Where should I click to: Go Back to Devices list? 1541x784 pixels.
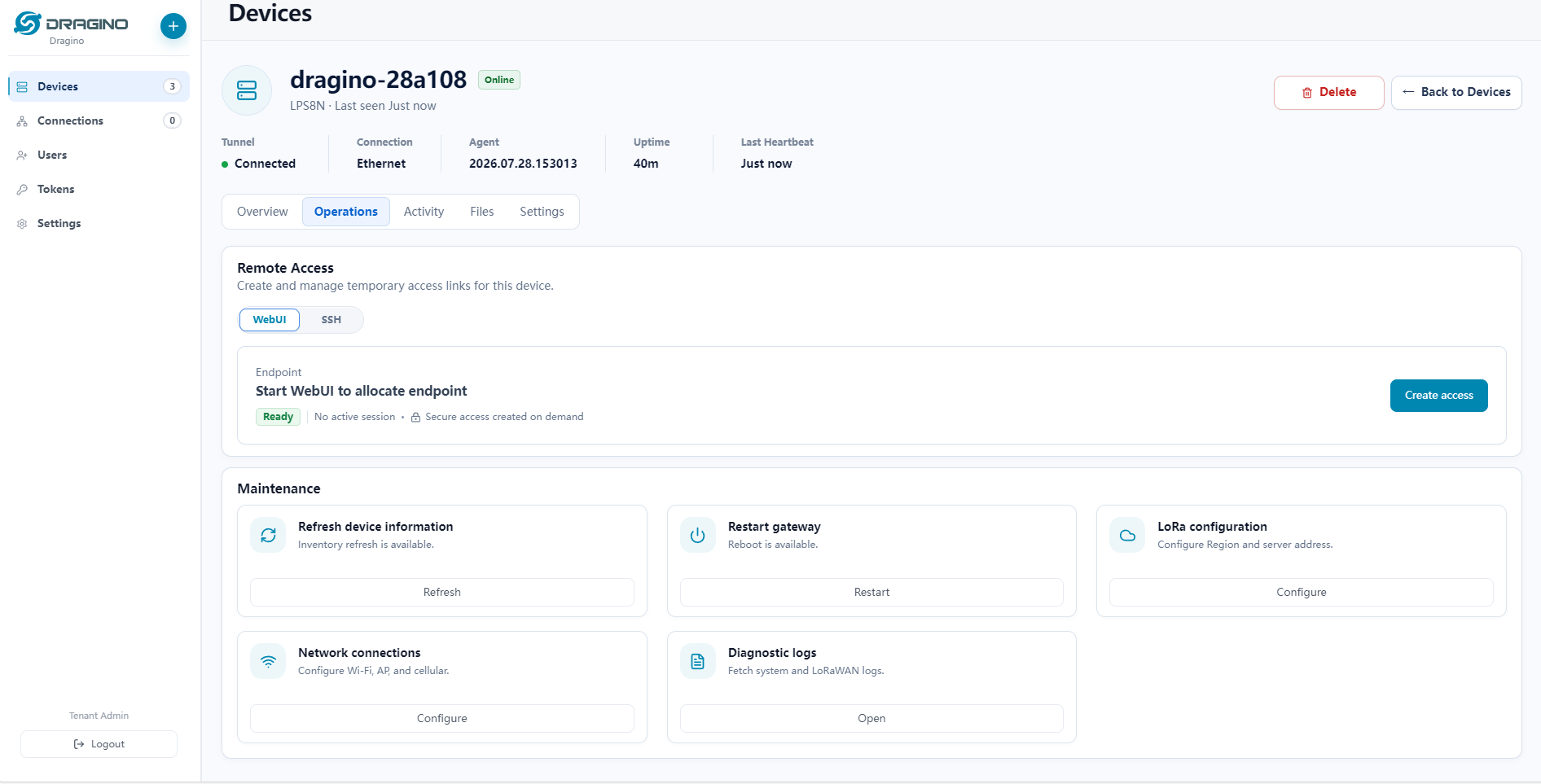click(1456, 93)
